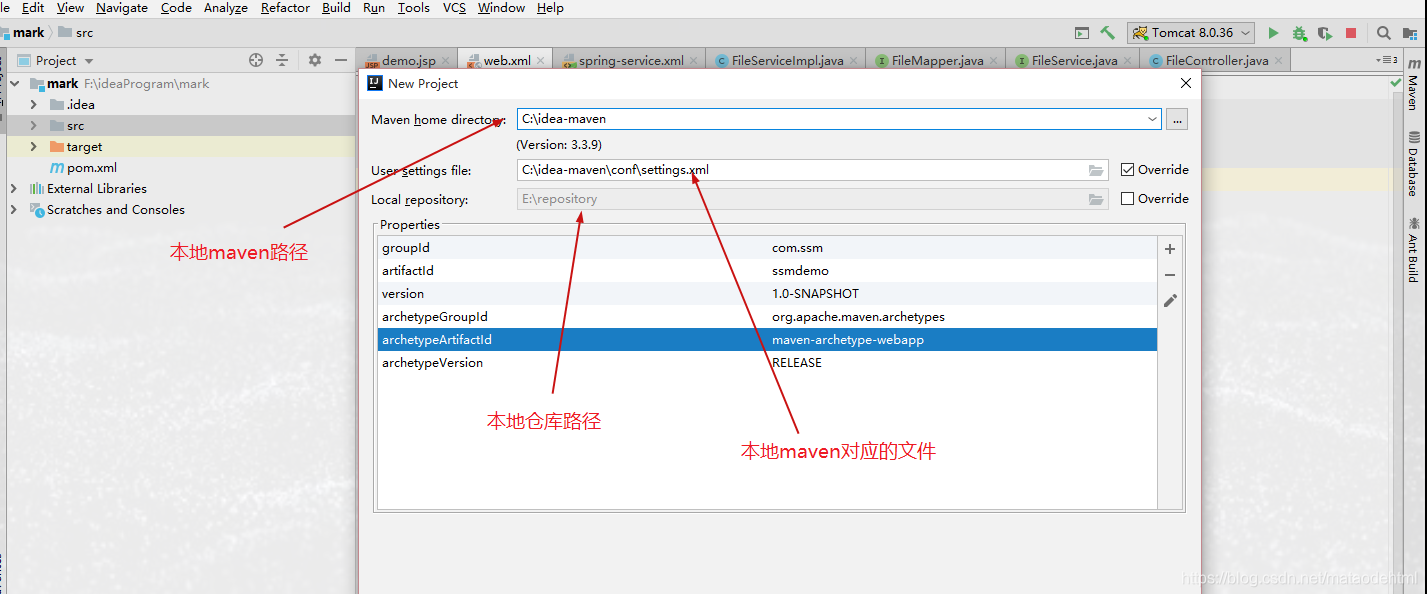The height and width of the screenshot is (597, 1427).
Task: Select the archetypeGroupId property row
Action: [767, 317]
